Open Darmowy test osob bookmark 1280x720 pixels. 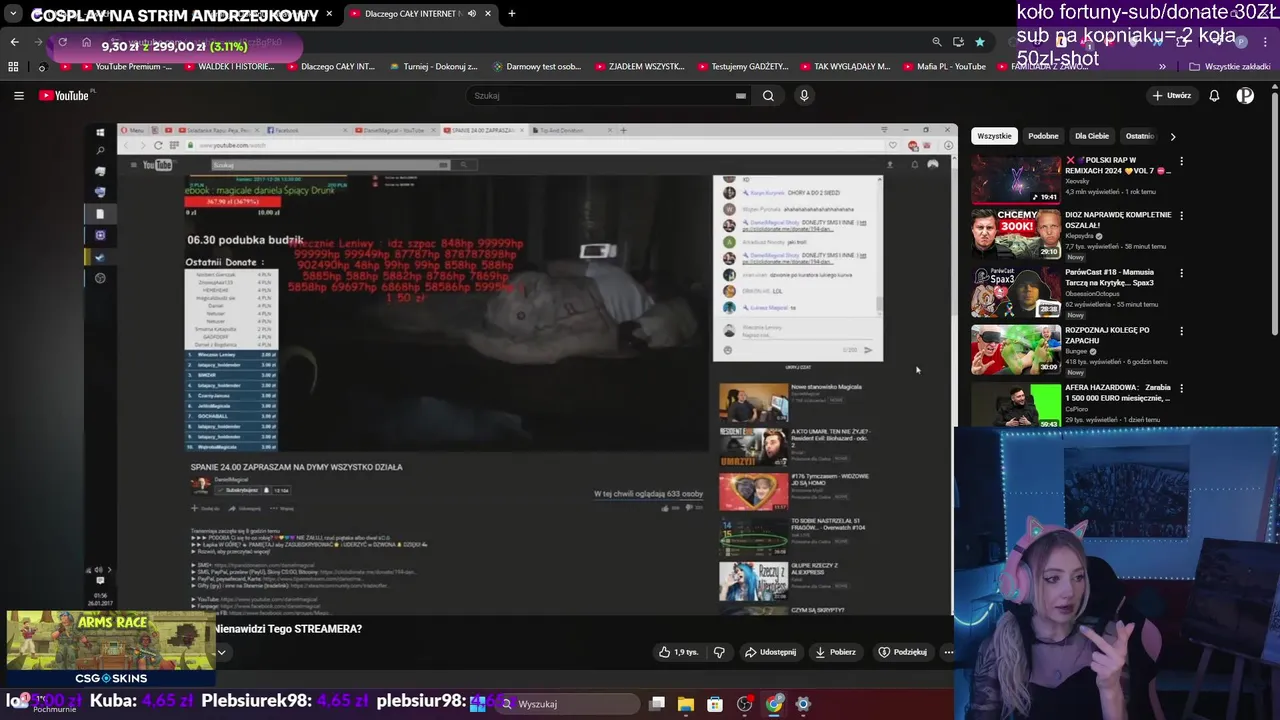[536, 67]
